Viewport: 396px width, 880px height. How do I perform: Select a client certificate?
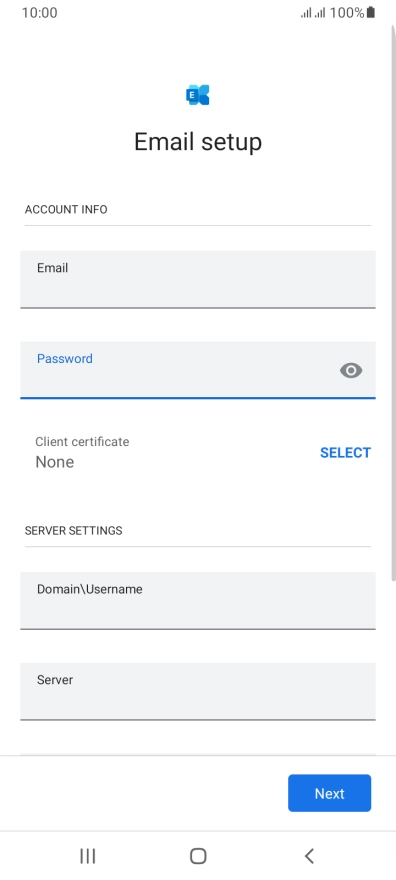click(345, 453)
